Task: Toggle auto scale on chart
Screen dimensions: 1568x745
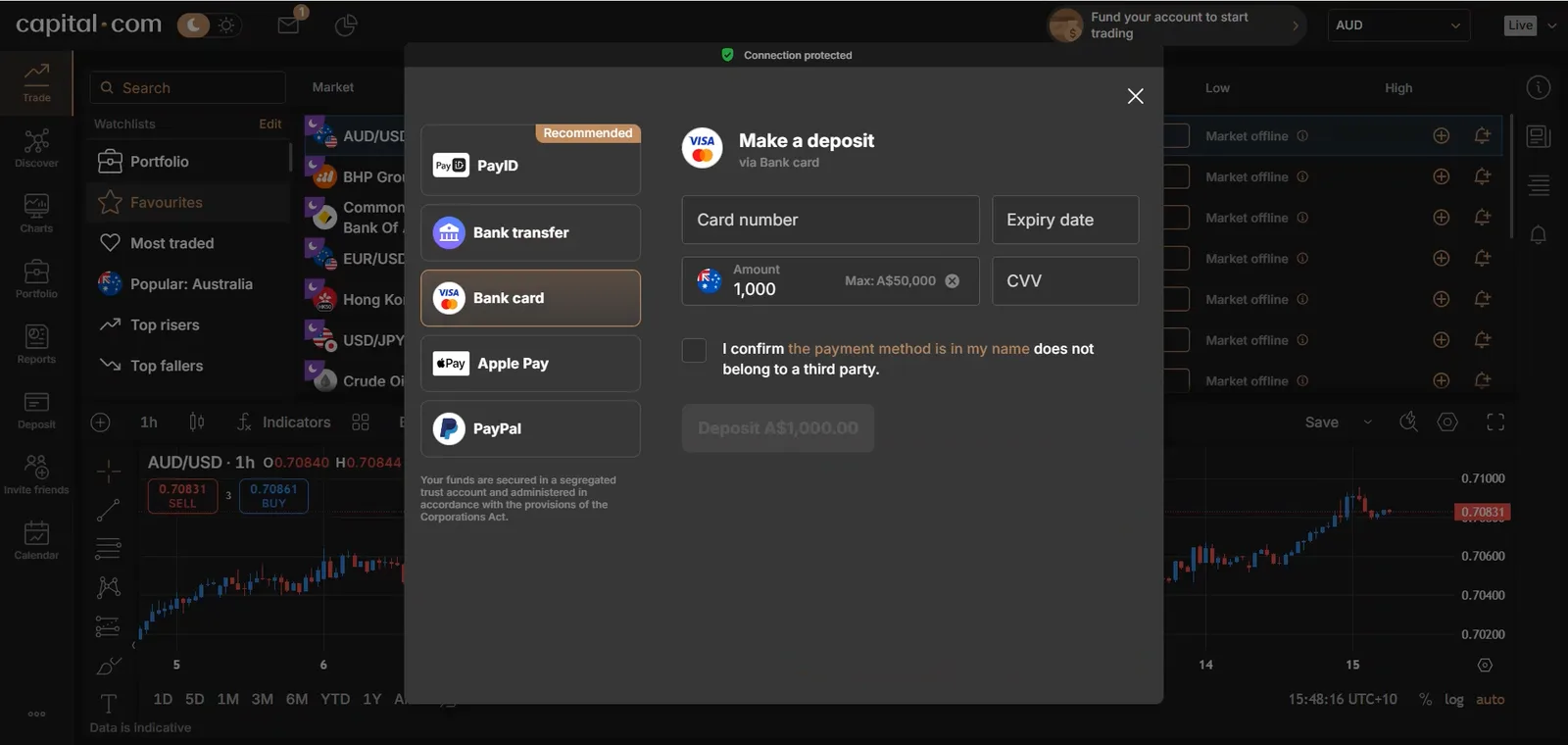Action: point(1491,699)
